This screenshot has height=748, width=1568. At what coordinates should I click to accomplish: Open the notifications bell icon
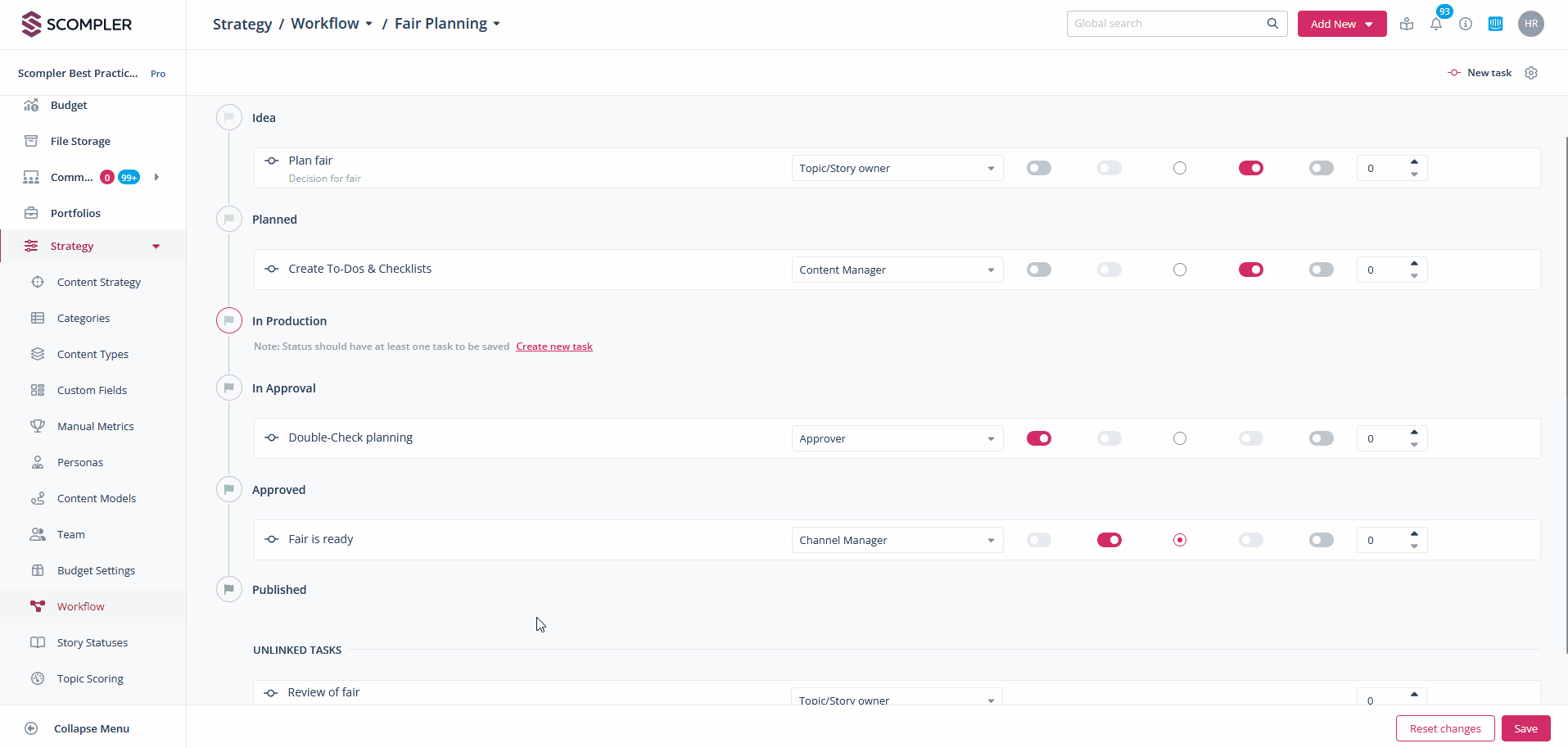coord(1436,25)
